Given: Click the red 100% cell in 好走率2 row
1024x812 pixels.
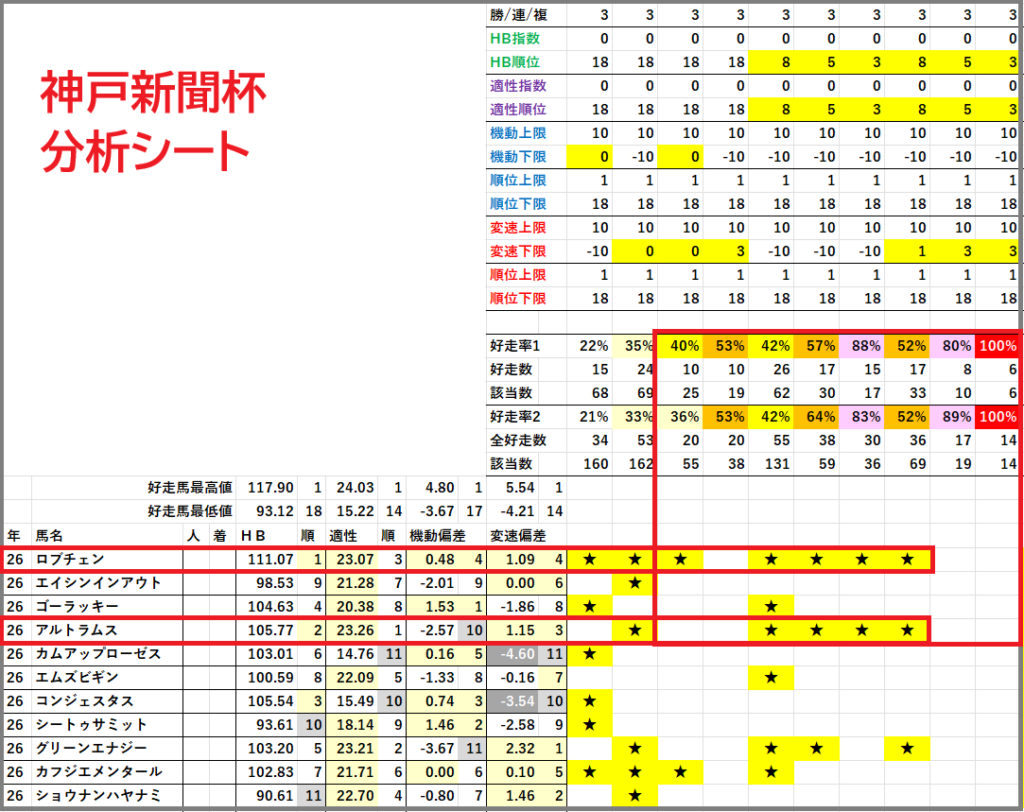Looking at the screenshot, I should [997, 417].
